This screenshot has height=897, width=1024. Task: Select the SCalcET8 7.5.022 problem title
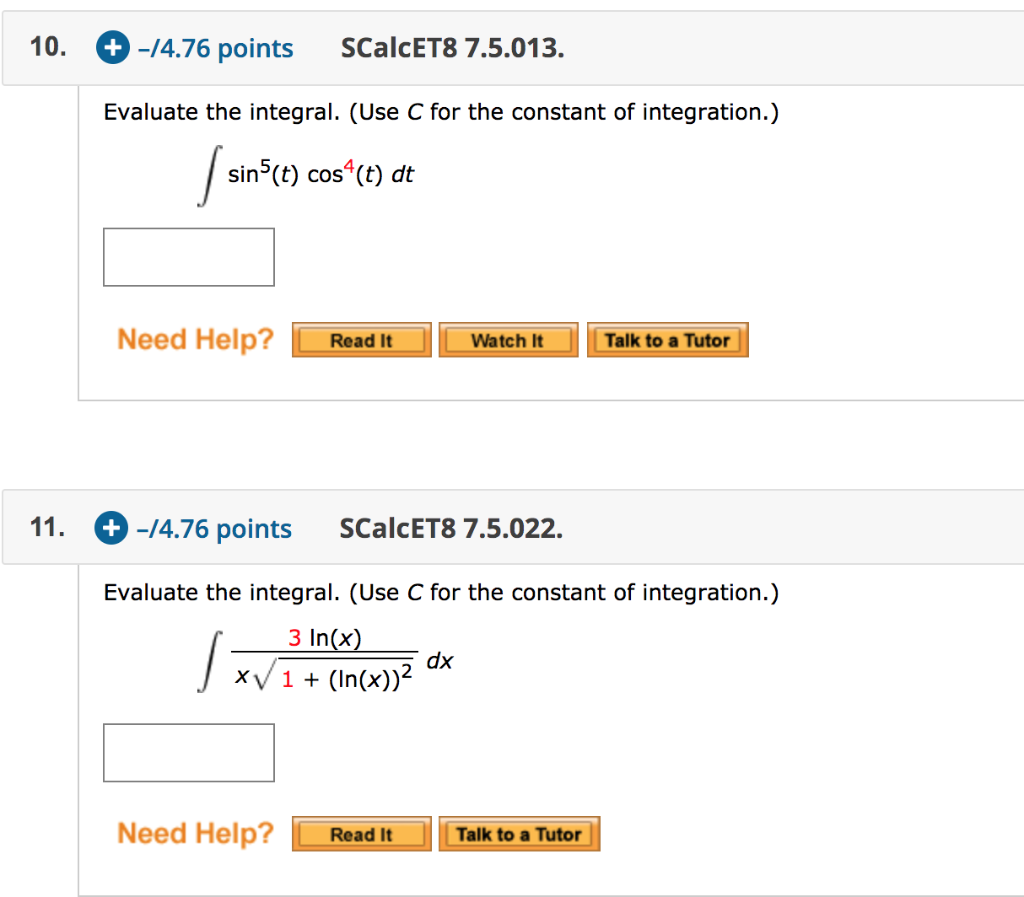[452, 528]
